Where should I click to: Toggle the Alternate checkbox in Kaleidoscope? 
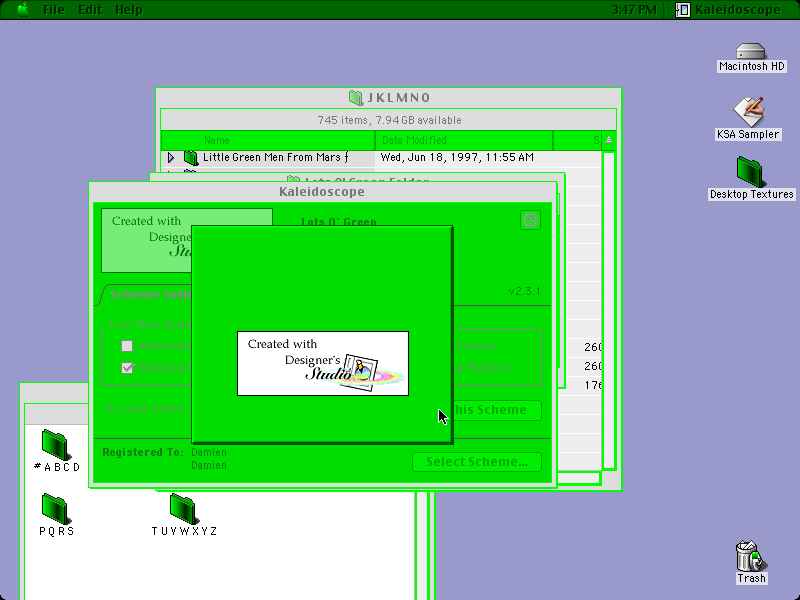pyautogui.click(x=127, y=346)
